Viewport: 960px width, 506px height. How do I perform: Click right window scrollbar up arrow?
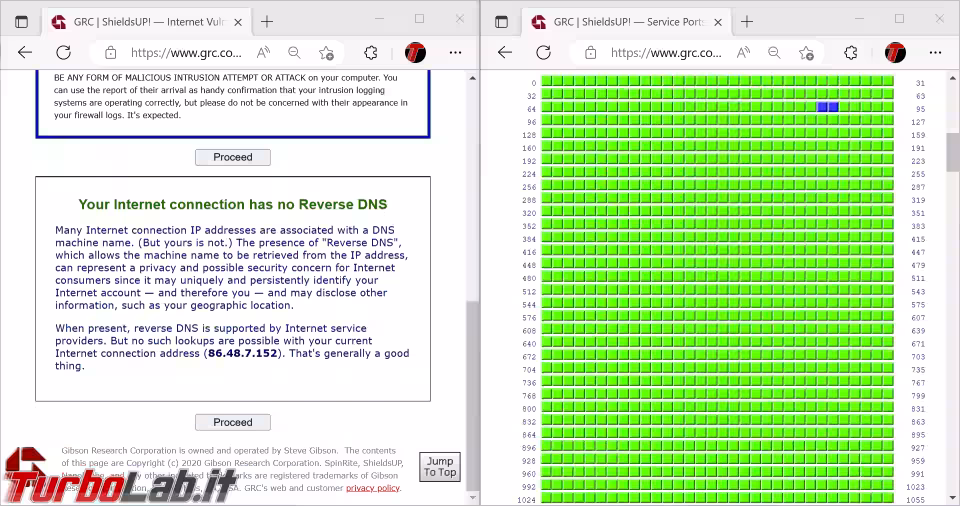[x=952, y=78]
